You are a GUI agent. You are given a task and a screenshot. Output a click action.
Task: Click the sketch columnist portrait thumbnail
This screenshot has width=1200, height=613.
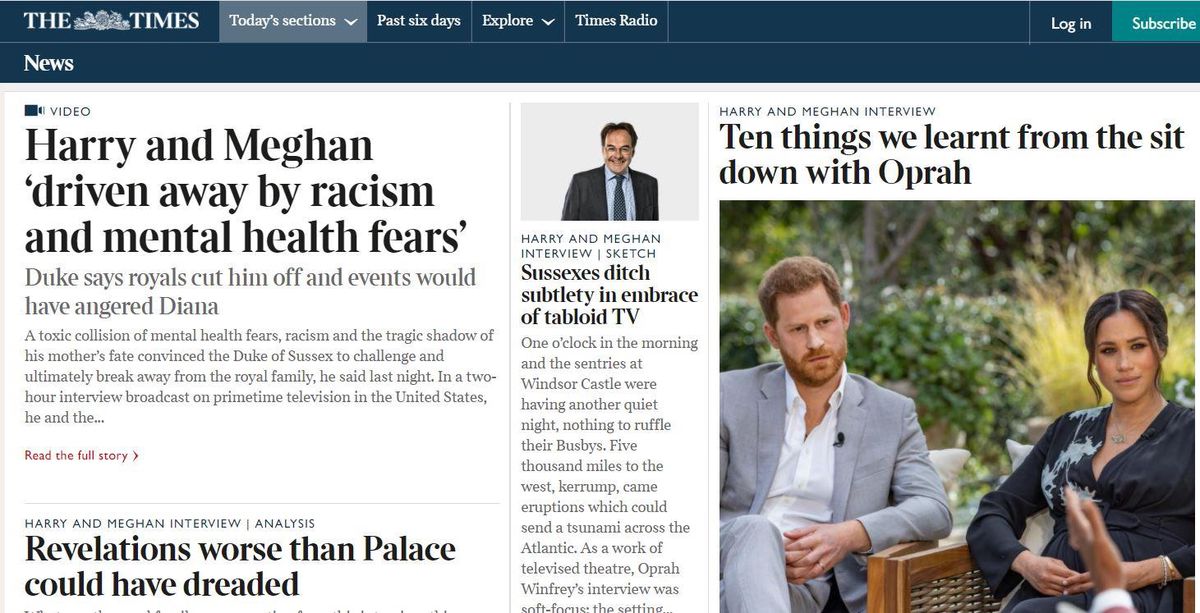[610, 162]
